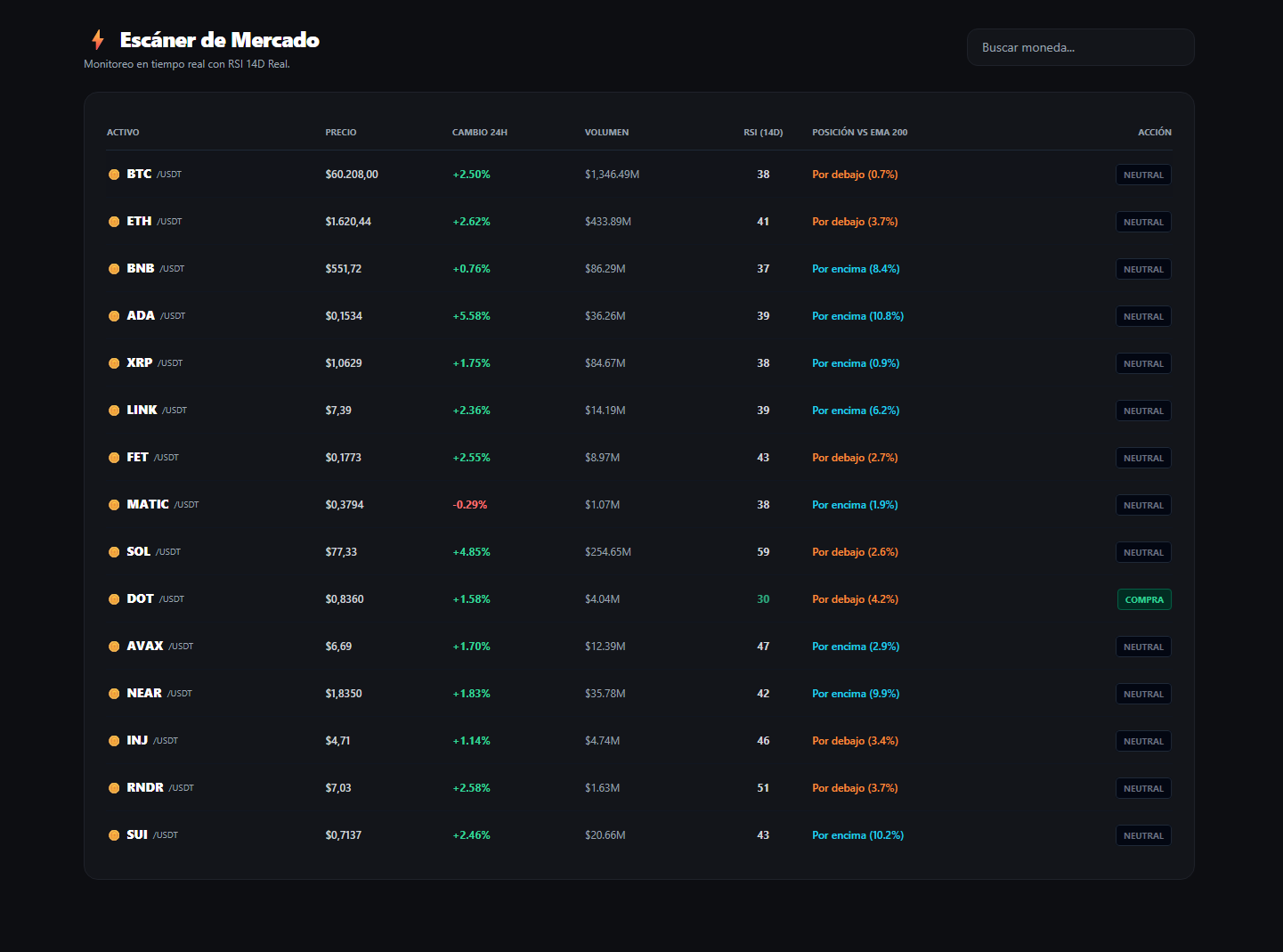Click the lightning bolt logo icon
This screenshot has width=1283, height=952.
pyautogui.click(x=98, y=39)
